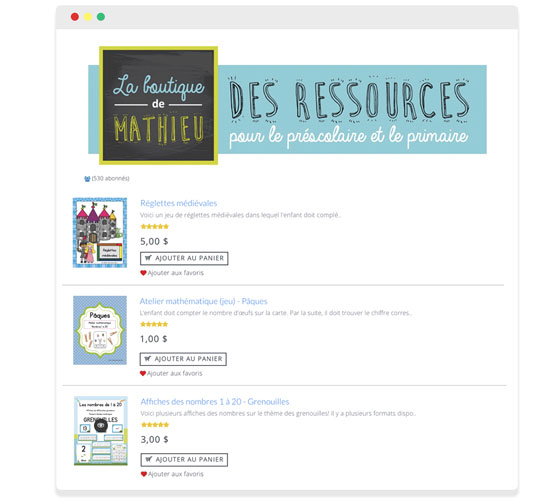
Task: Open Affiches des nombres 1 à 20 link
Action: tap(215, 402)
